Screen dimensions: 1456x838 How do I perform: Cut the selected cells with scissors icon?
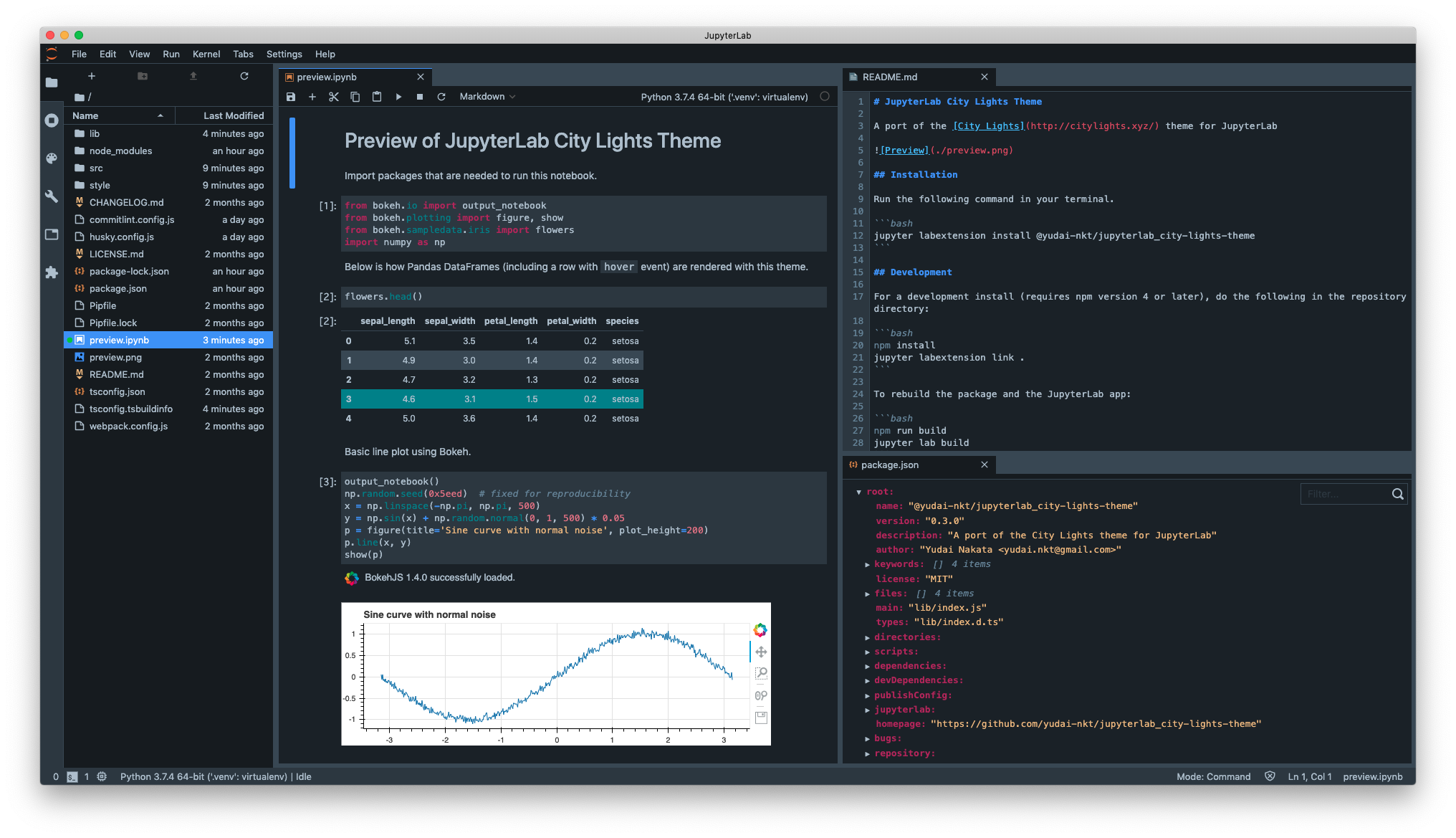[334, 97]
